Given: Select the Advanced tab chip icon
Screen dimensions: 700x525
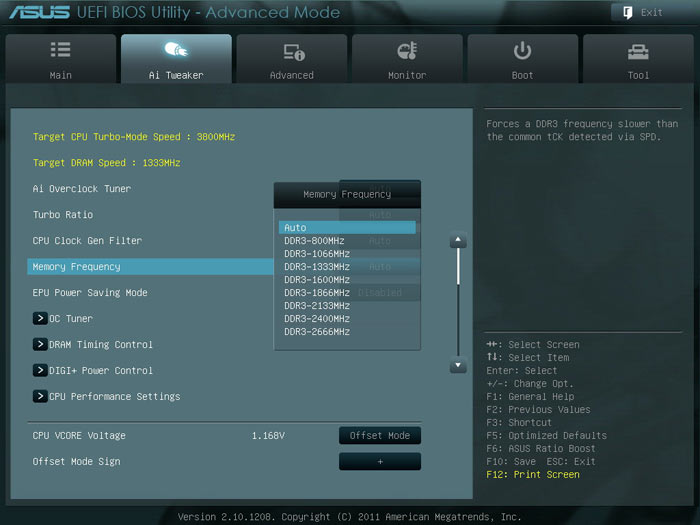Looking at the screenshot, I should point(292,51).
